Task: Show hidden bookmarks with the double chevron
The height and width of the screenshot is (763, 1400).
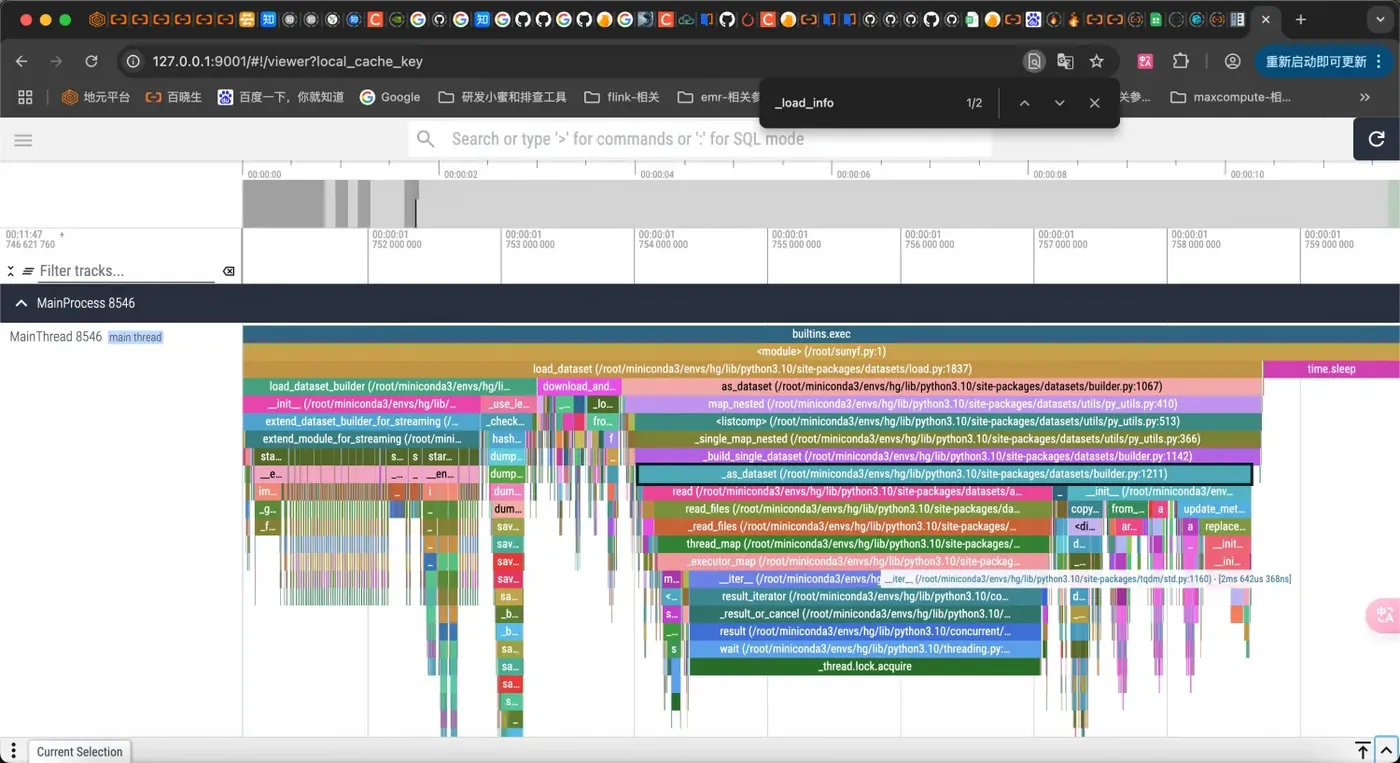Action: 1365,97
